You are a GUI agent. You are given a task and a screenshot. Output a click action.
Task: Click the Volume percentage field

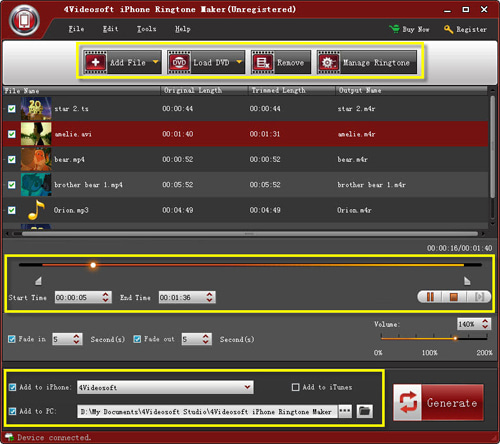point(469,324)
